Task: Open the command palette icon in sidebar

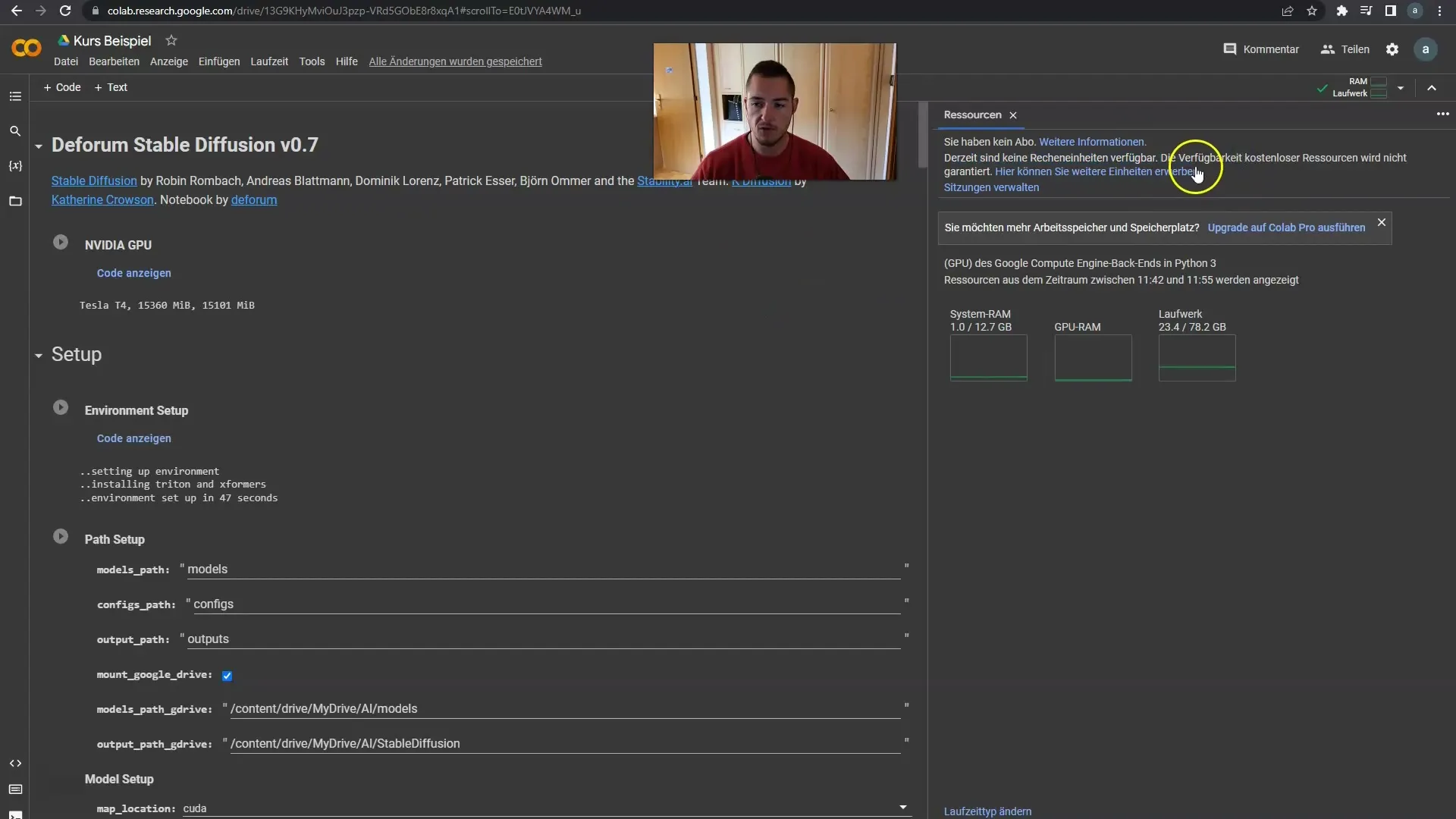Action: (15, 789)
